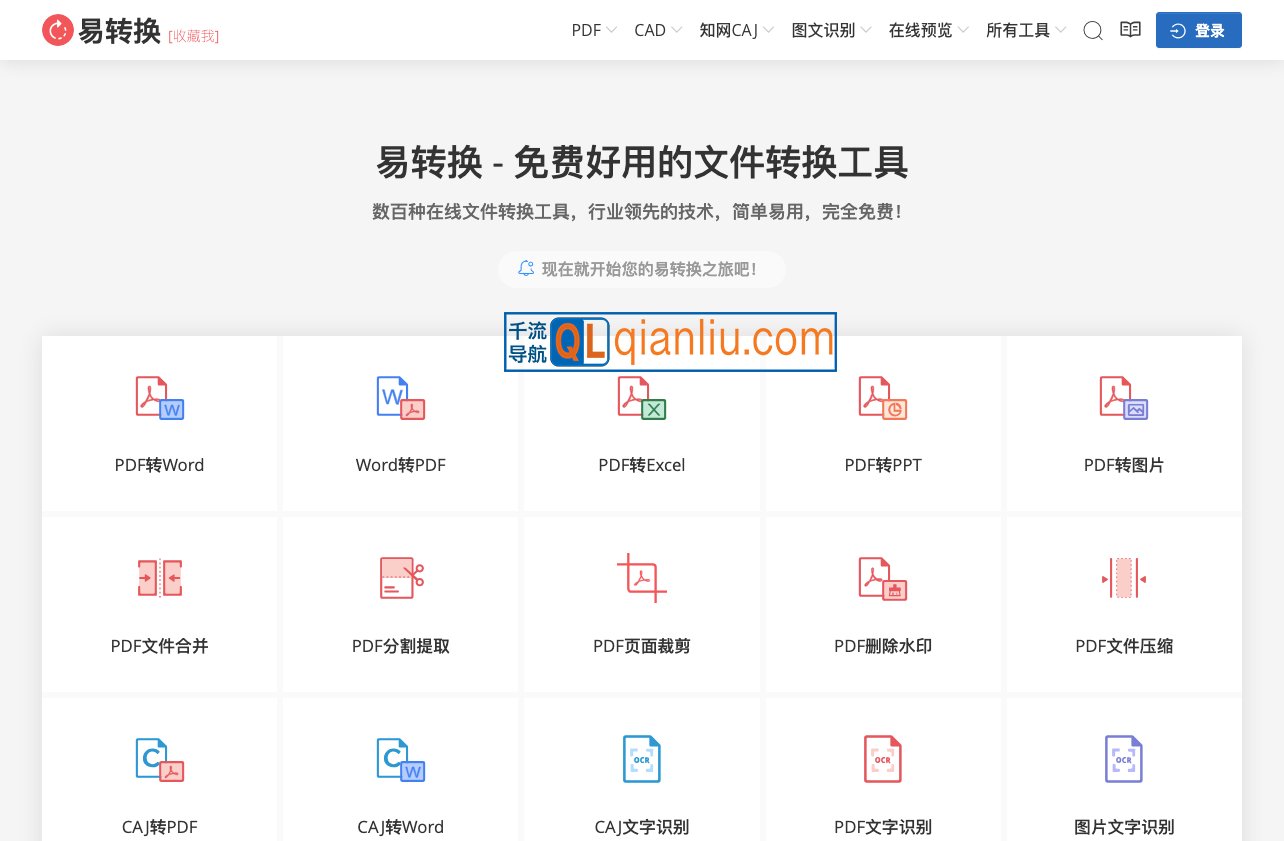Open the PDF文件合并 merge tool
Screen dimensions: 1284x841
[159, 604]
